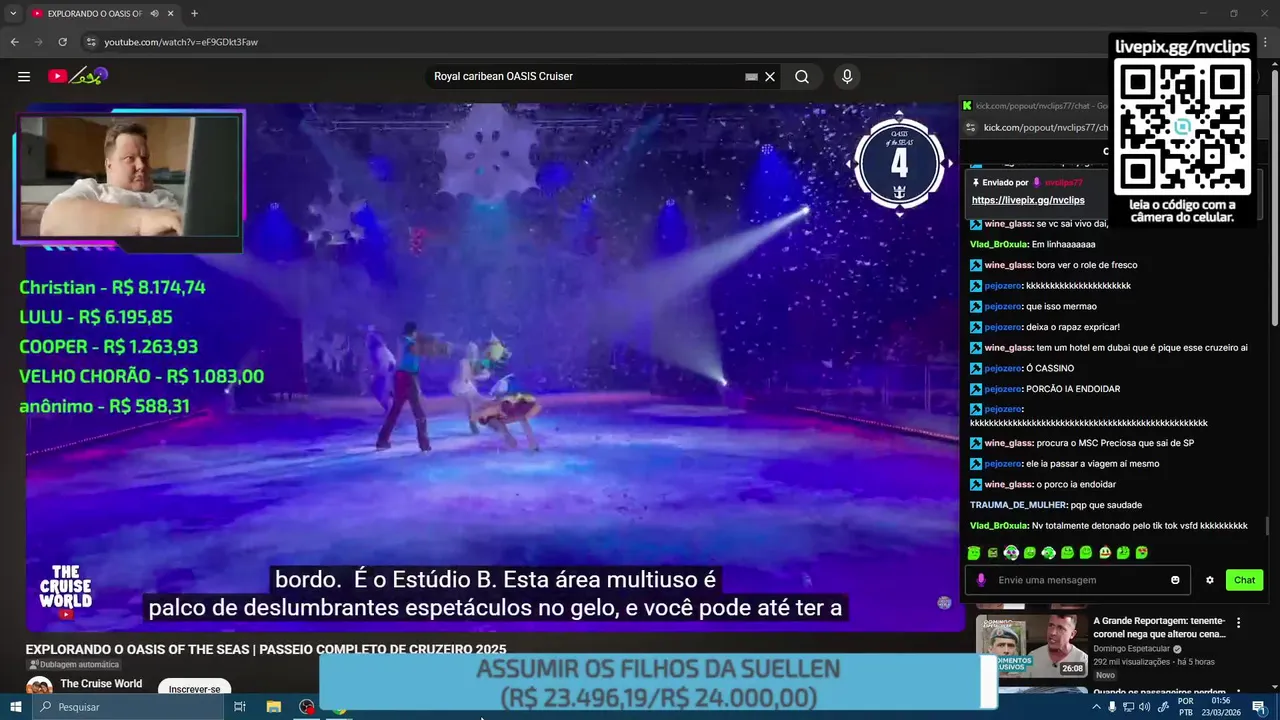The image size is (1280, 720).
Task: Open TRAUMA_DE_MULHER user profile in chat
Action: point(1018,505)
